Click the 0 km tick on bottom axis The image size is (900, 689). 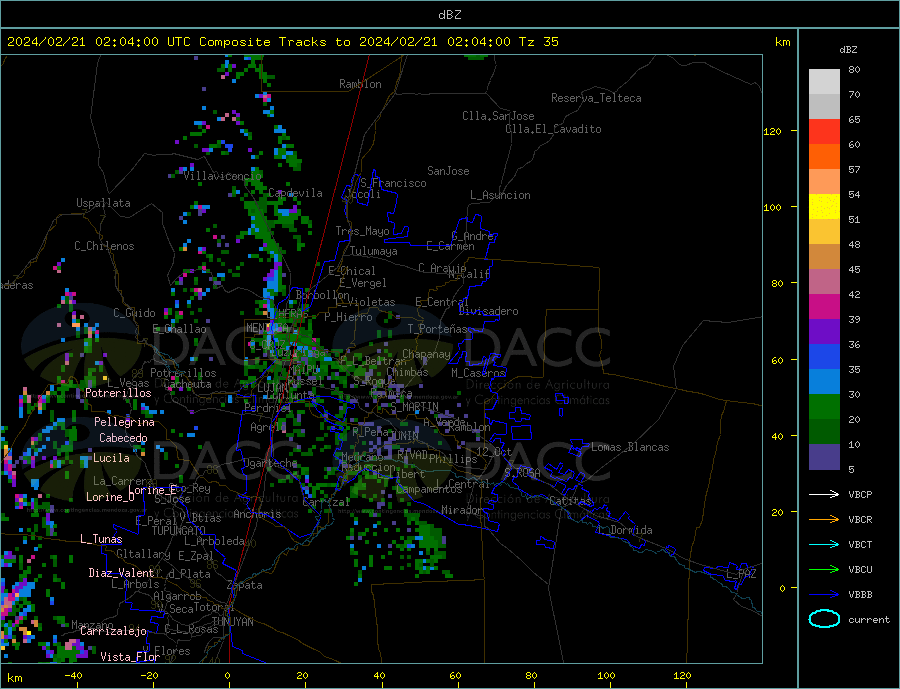click(228, 676)
